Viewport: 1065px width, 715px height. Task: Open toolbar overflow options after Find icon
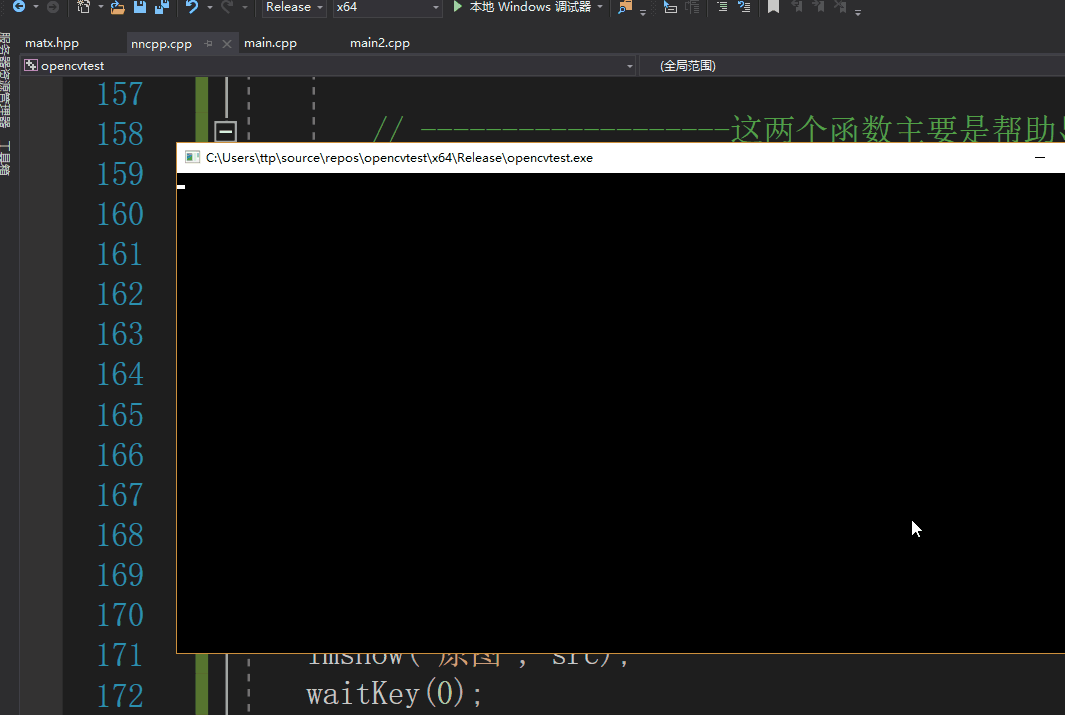[643, 12]
